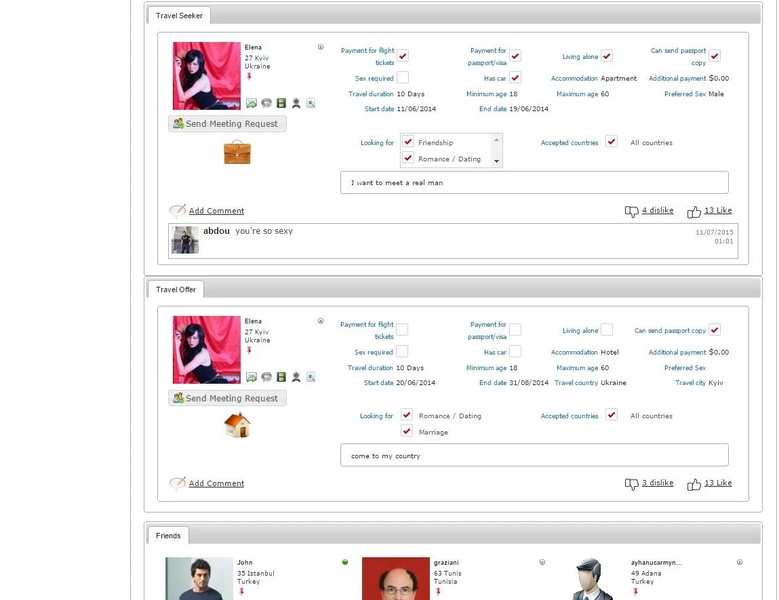Click the 3 dislike link
The image size is (779, 600).
[657, 483]
